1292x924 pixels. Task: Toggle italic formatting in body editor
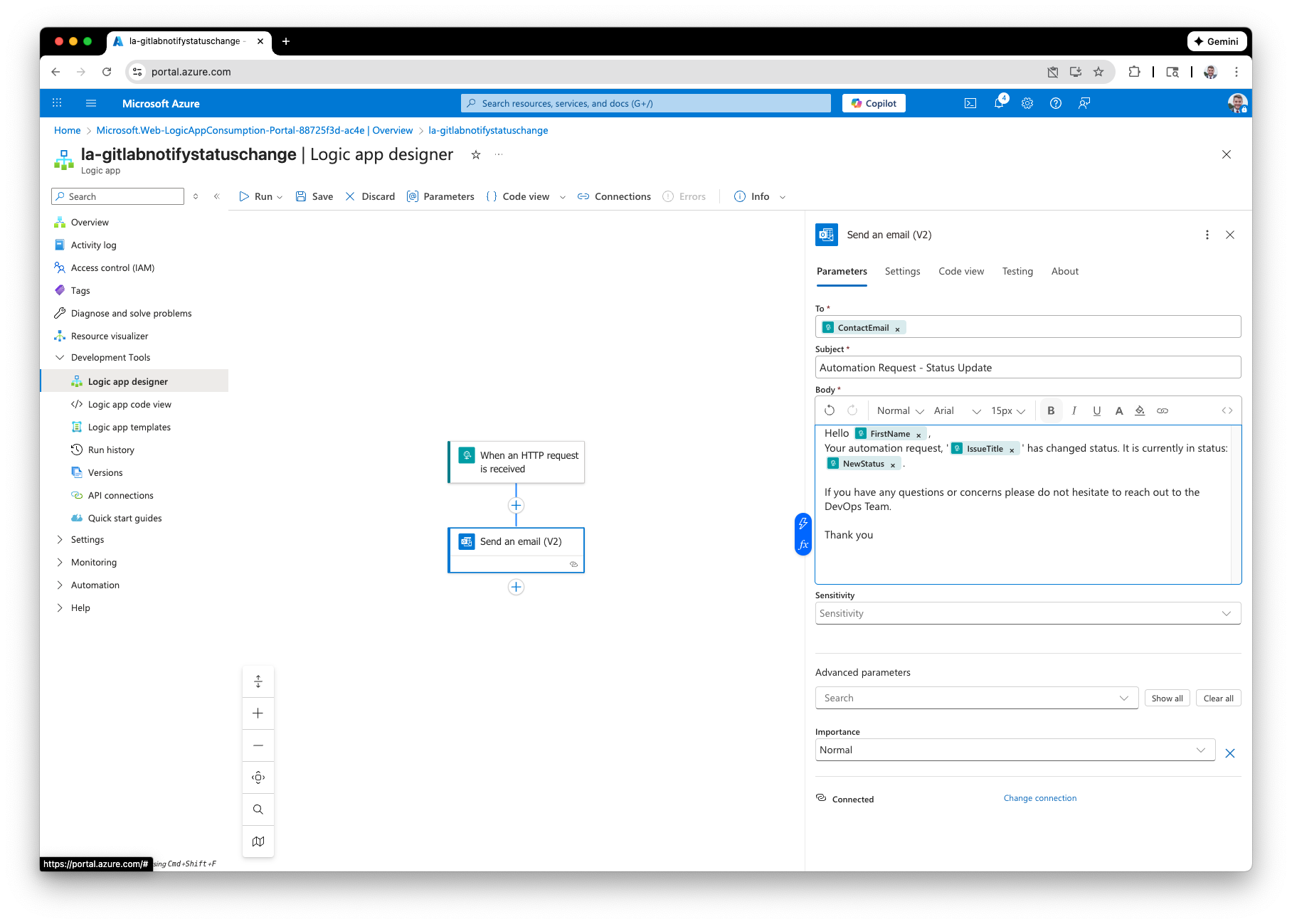click(x=1074, y=410)
